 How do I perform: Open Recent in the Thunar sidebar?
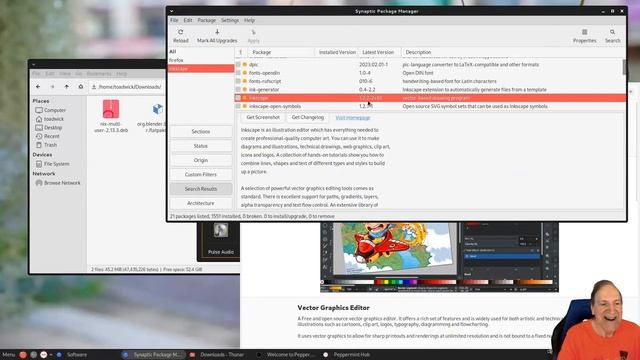(x=48, y=136)
